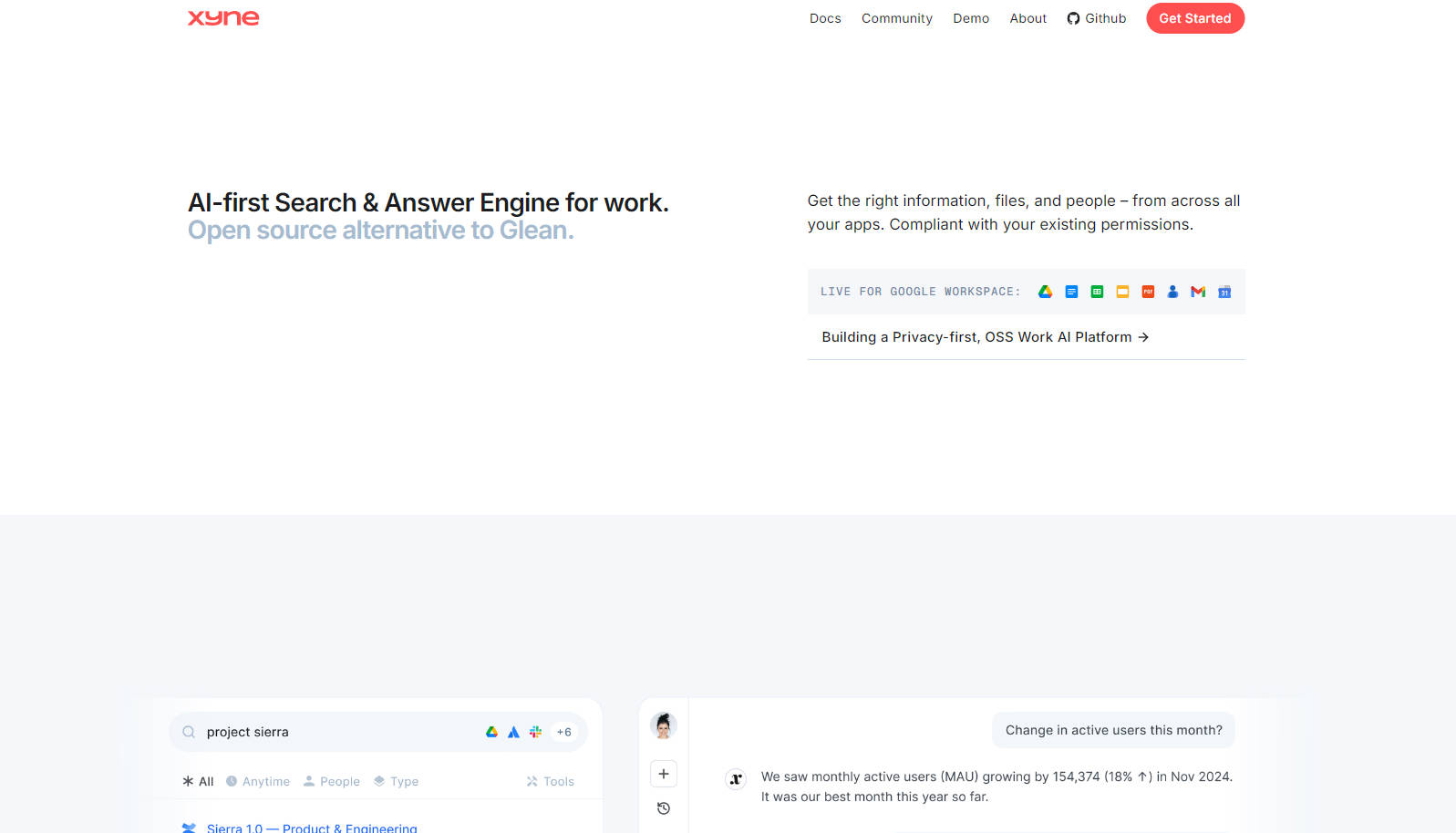Open the Github link in navbar

pyautogui.click(x=1097, y=18)
